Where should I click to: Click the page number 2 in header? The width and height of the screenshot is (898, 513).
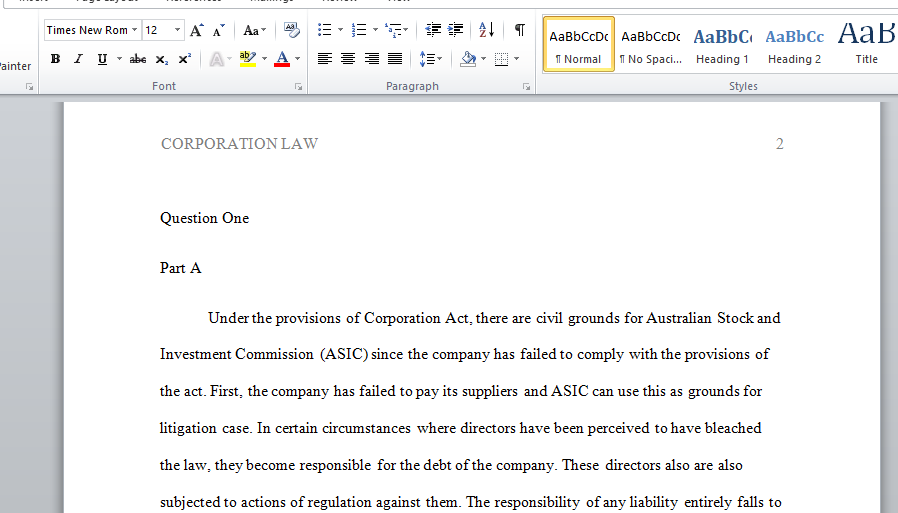click(779, 143)
